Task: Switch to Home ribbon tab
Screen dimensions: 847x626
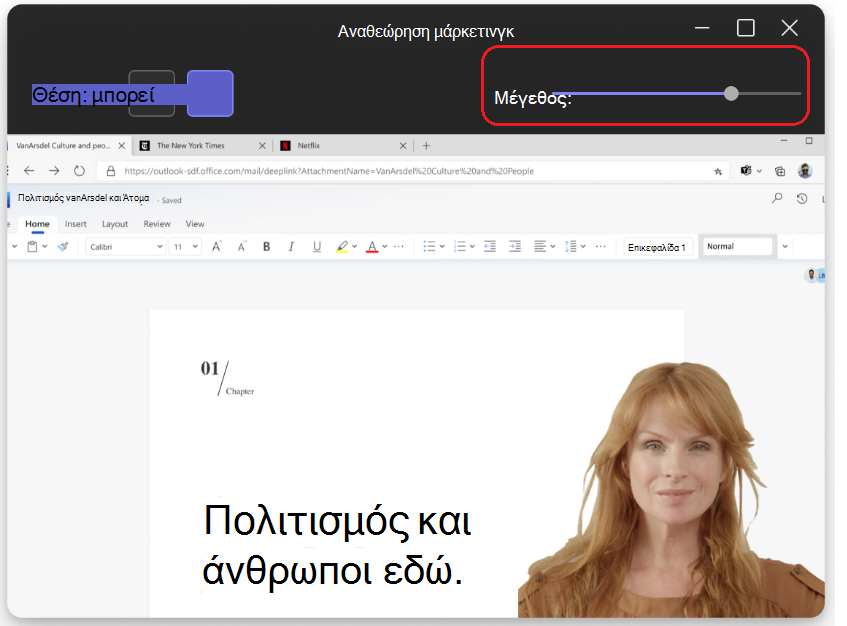Action: (x=37, y=224)
